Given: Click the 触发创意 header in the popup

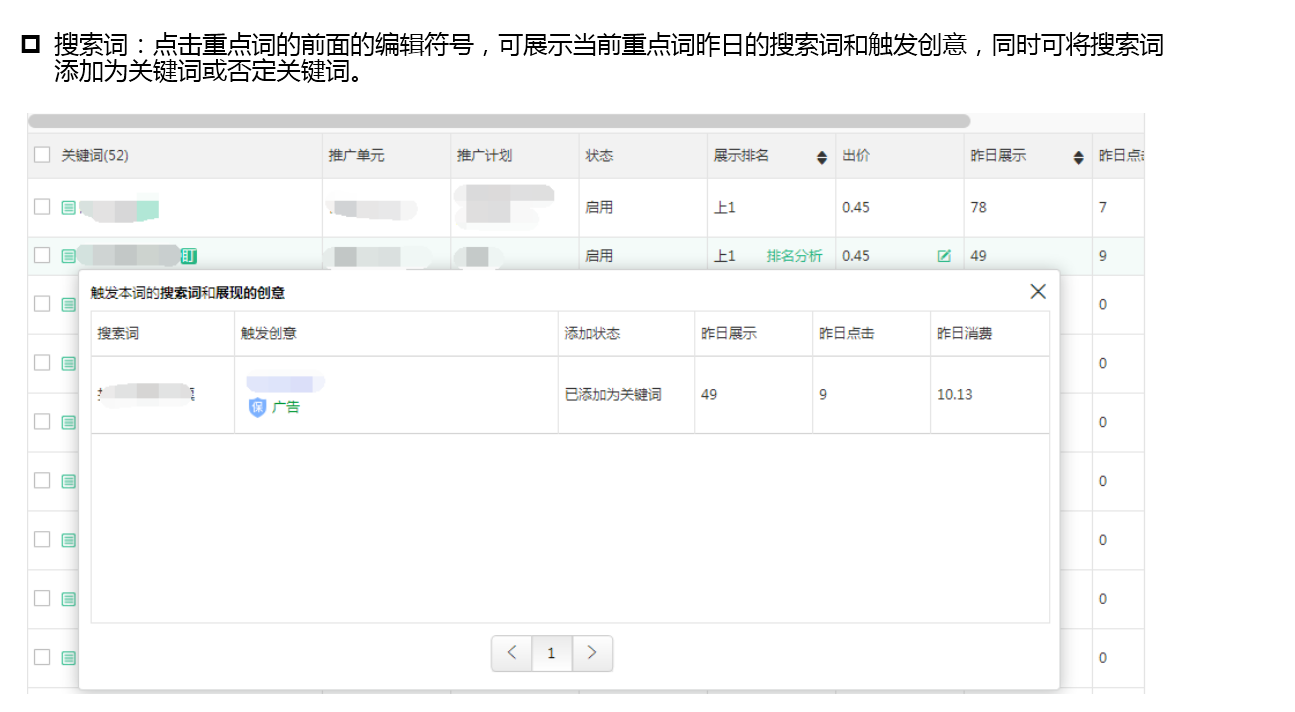Looking at the screenshot, I should [268, 334].
